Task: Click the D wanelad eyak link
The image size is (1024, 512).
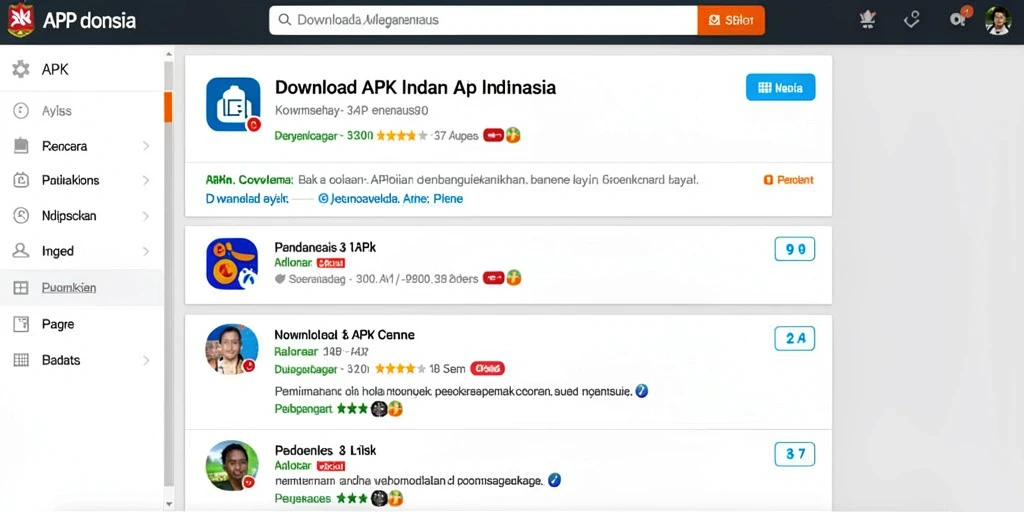Action: coord(247,199)
